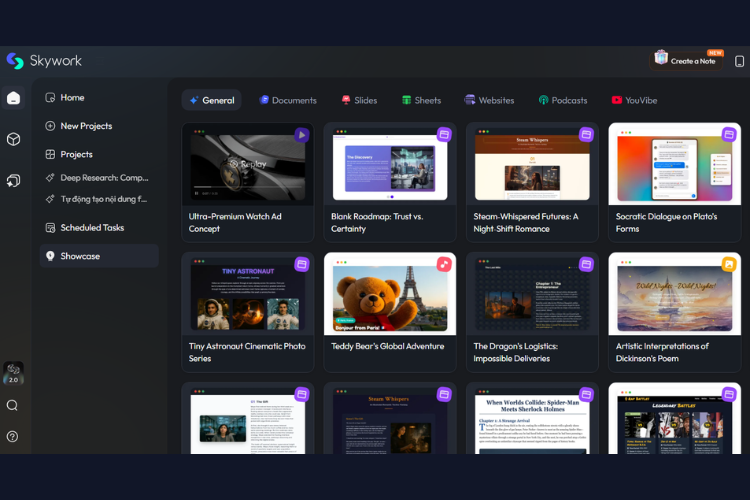The width and height of the screenshot is (750, 500).
Task: Switch to the Slides tab
Action: [x=359, y=100]
